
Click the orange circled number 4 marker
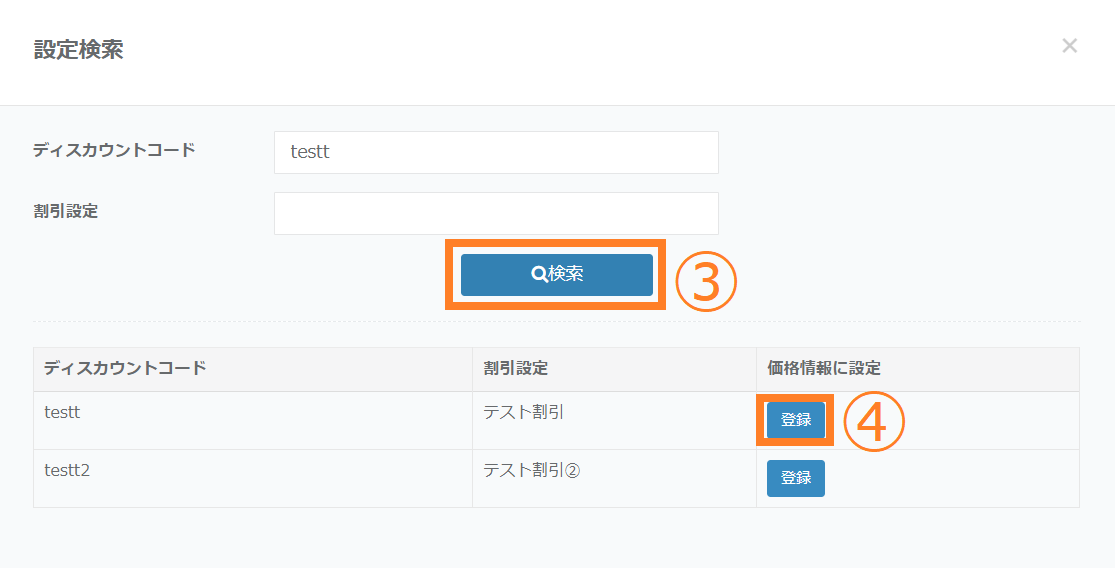(873, 422)
